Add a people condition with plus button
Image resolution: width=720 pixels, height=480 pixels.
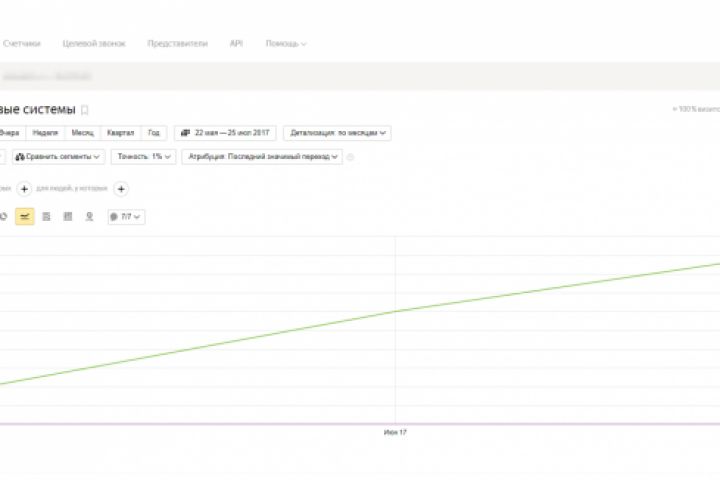pyautogui.click(x=120, y=189)
